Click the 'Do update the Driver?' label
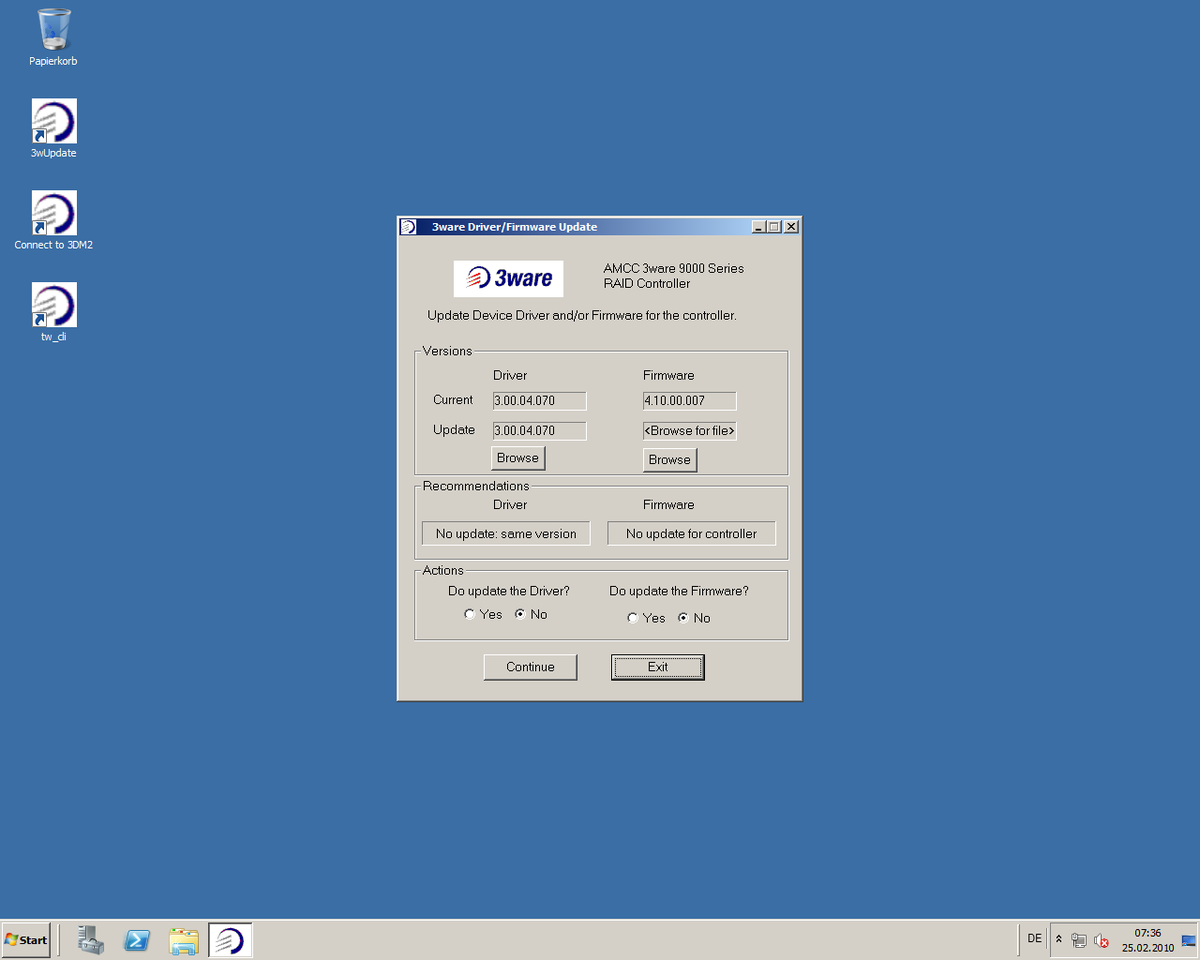The height and width of the screenshot is (960, 1200). click(508, 591)
